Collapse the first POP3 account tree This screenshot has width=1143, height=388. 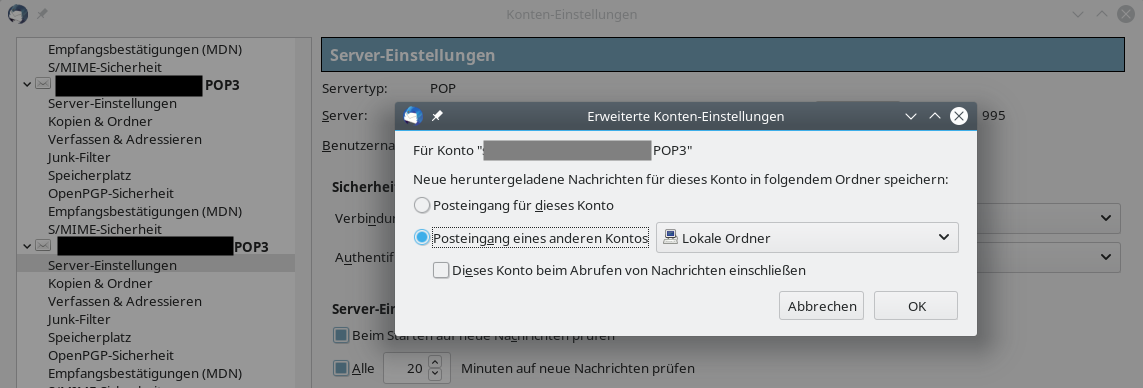pos(27,85)
